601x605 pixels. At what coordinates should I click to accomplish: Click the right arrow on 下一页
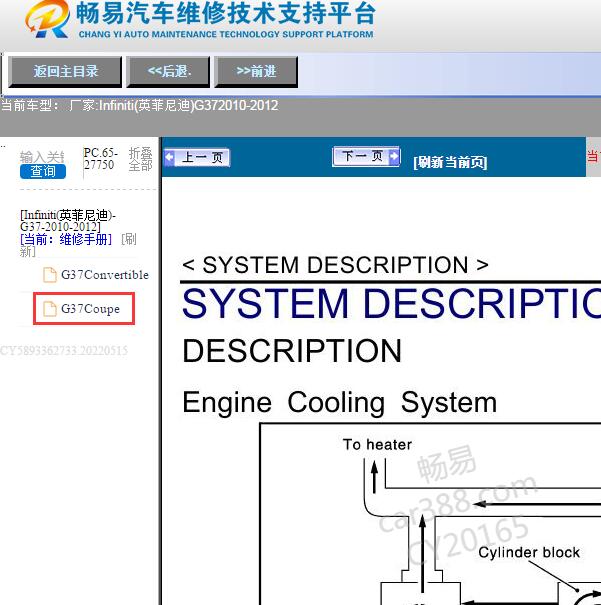[394, 156]
